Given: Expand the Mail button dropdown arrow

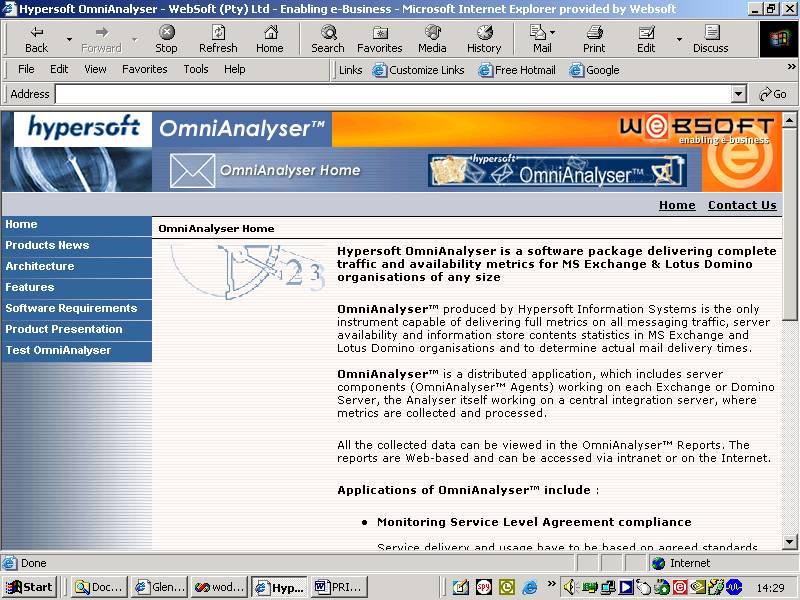Looking at the screenshot, I should (x=553, y=33).
